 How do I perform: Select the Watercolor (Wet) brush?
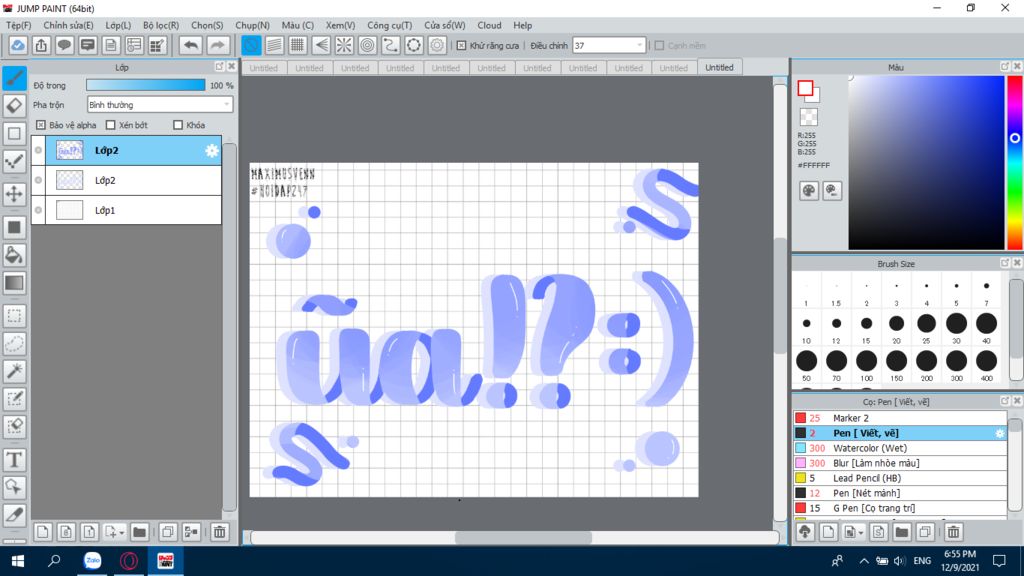click(x=900, y=448)
